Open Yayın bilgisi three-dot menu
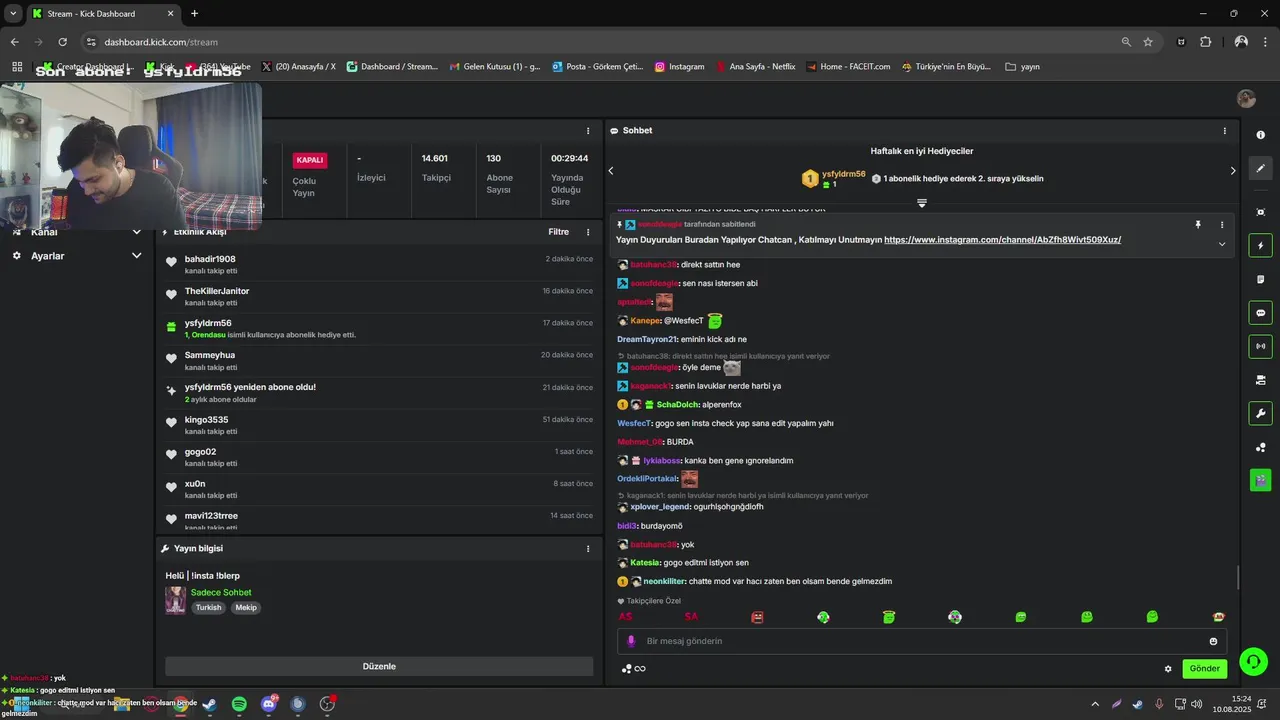The image size is (1280, 720). point(588,549)
